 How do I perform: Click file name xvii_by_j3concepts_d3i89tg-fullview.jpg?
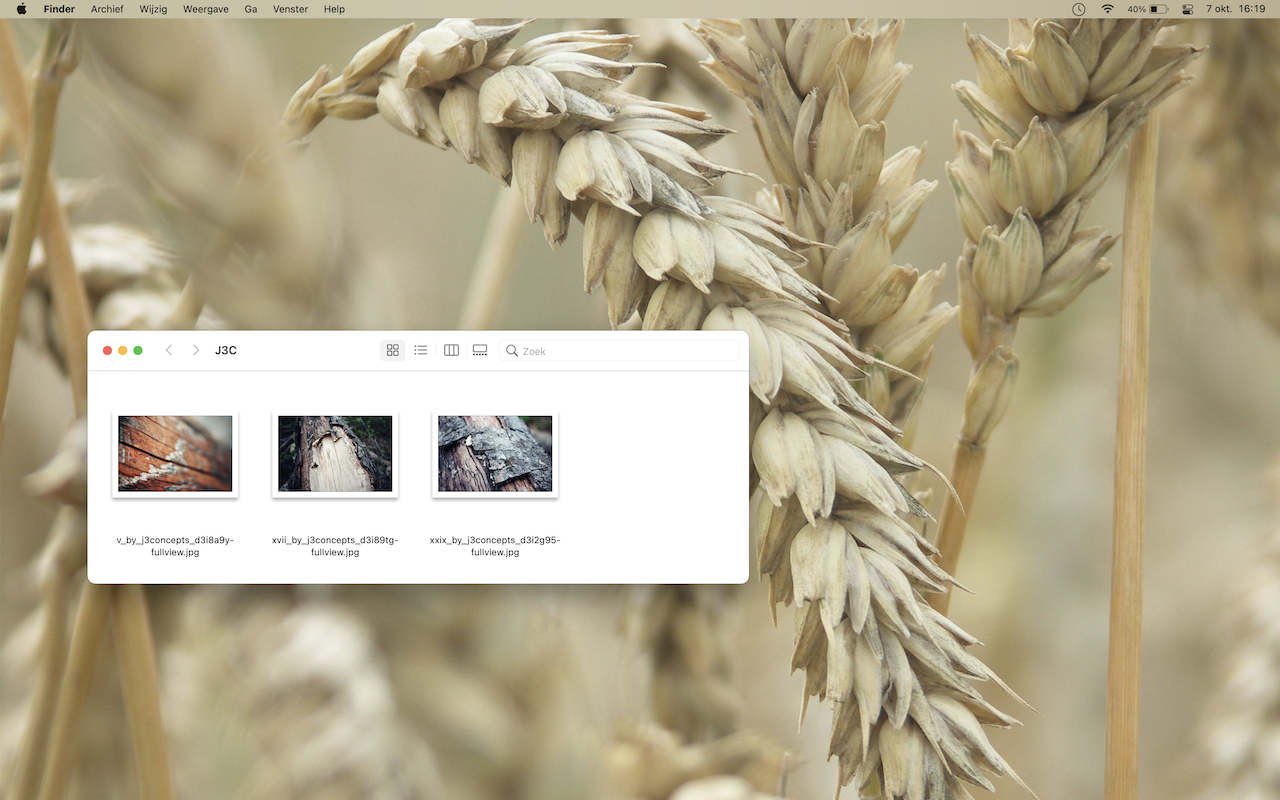pos(335,546)
